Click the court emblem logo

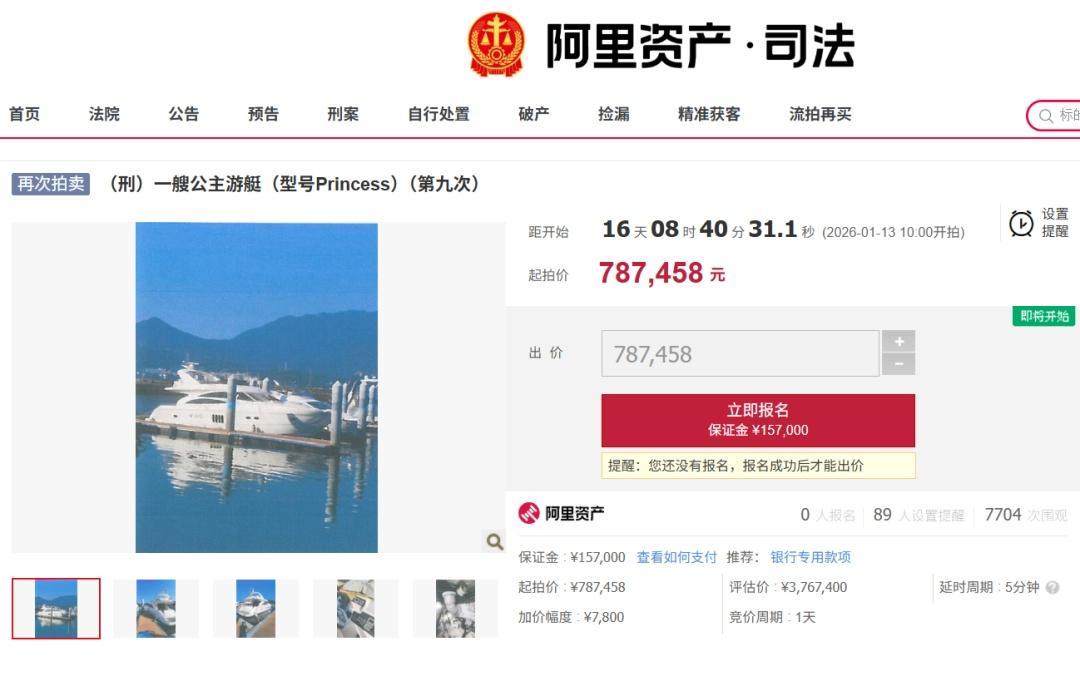496,45
